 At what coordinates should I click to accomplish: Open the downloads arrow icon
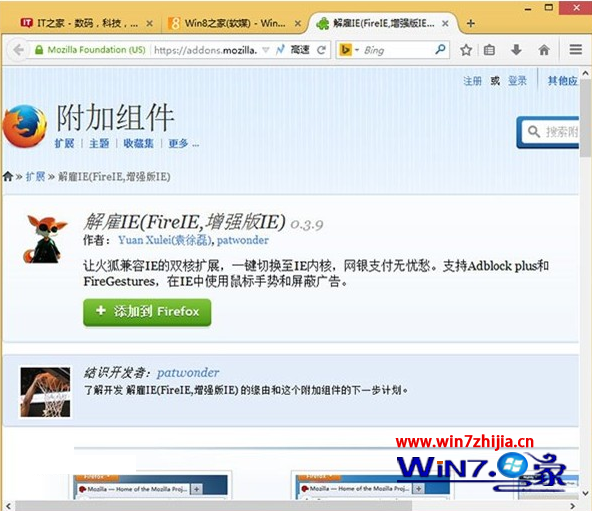(x=516, y=50)
